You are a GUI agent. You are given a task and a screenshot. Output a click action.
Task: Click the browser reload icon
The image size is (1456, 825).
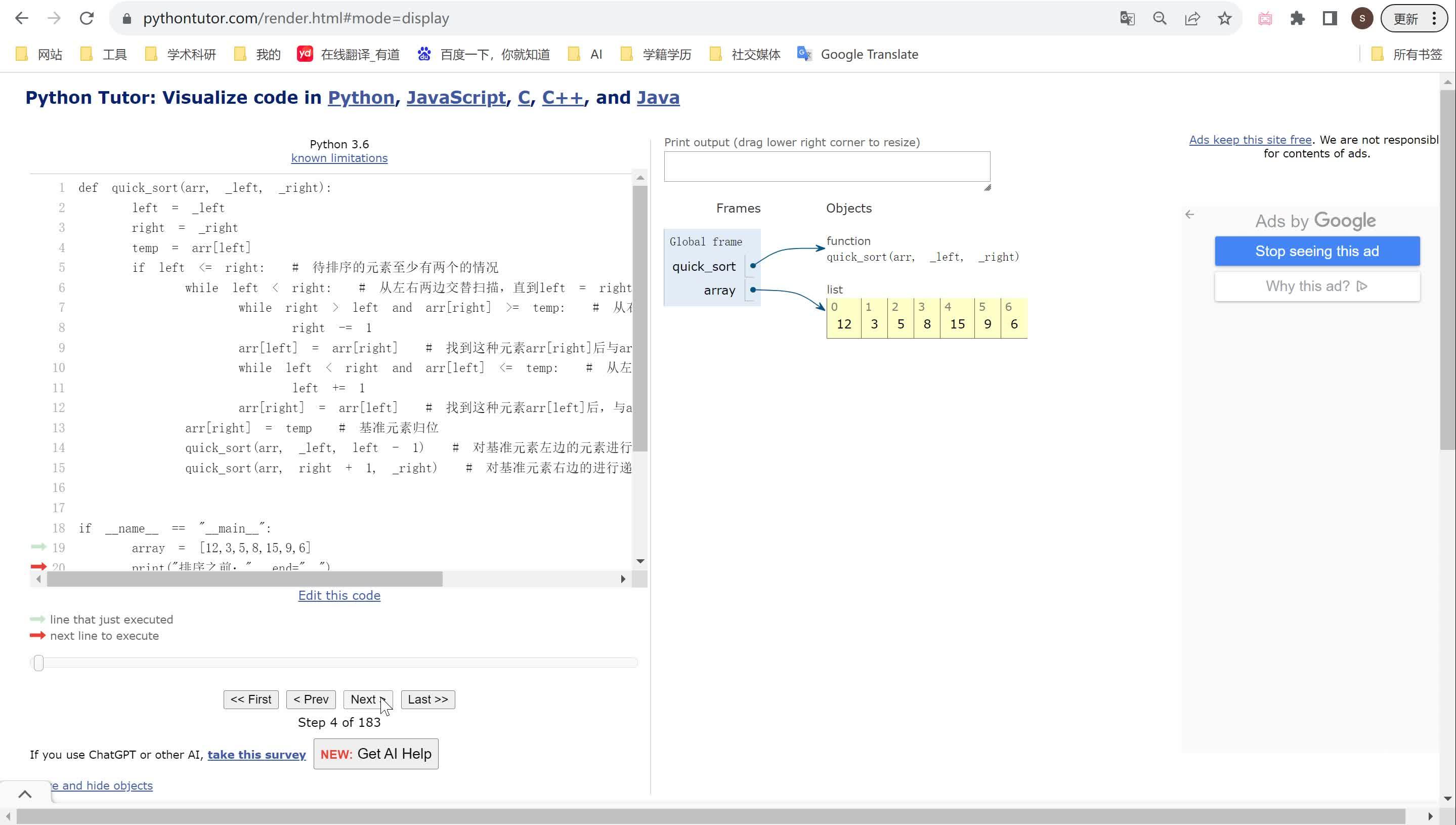point(87,18)
